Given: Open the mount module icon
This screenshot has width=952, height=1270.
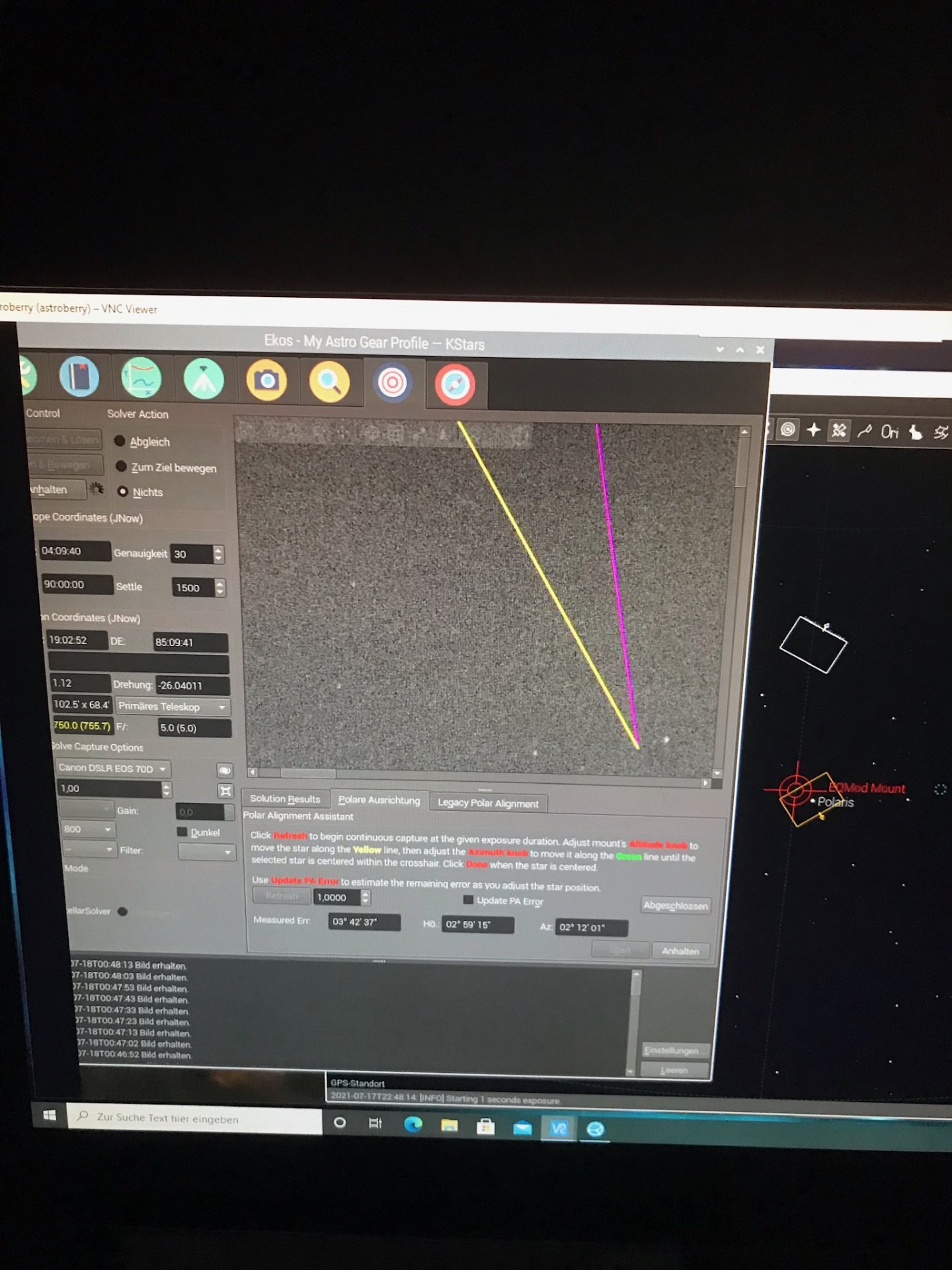Looking at the screenshot, I should pyautogui.click(x=203, y=379).
